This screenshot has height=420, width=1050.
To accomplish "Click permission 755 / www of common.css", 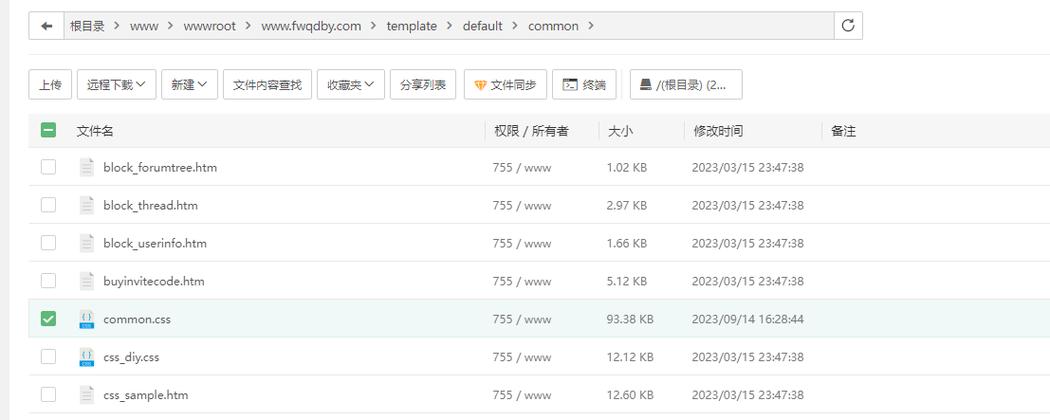I will coord(522,319).
